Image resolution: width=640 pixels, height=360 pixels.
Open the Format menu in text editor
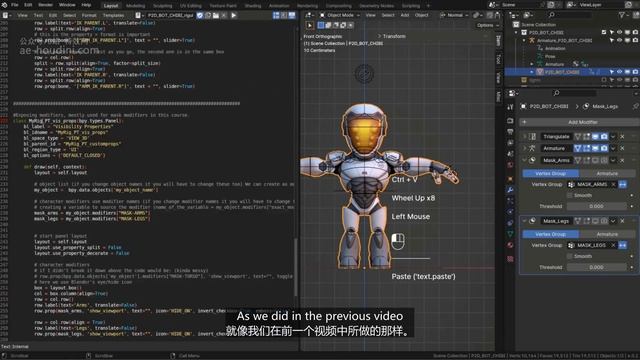point(89,16)
